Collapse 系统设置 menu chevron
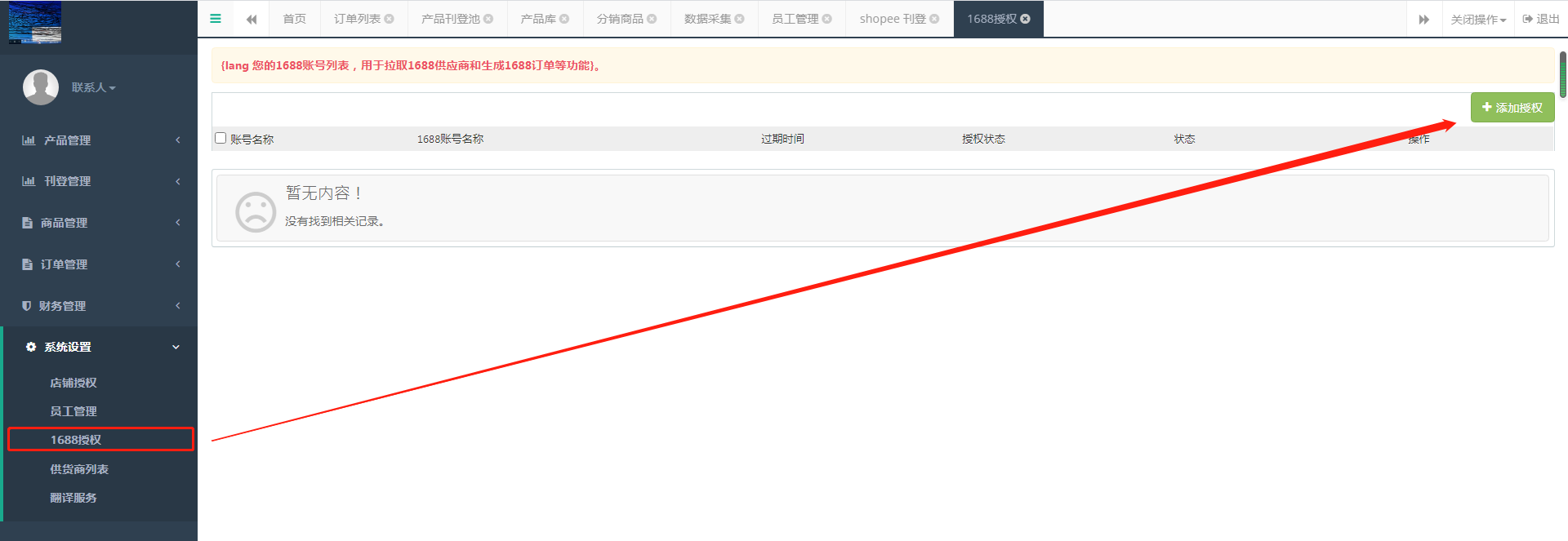1568x541 pixels. tap(176, 347)
